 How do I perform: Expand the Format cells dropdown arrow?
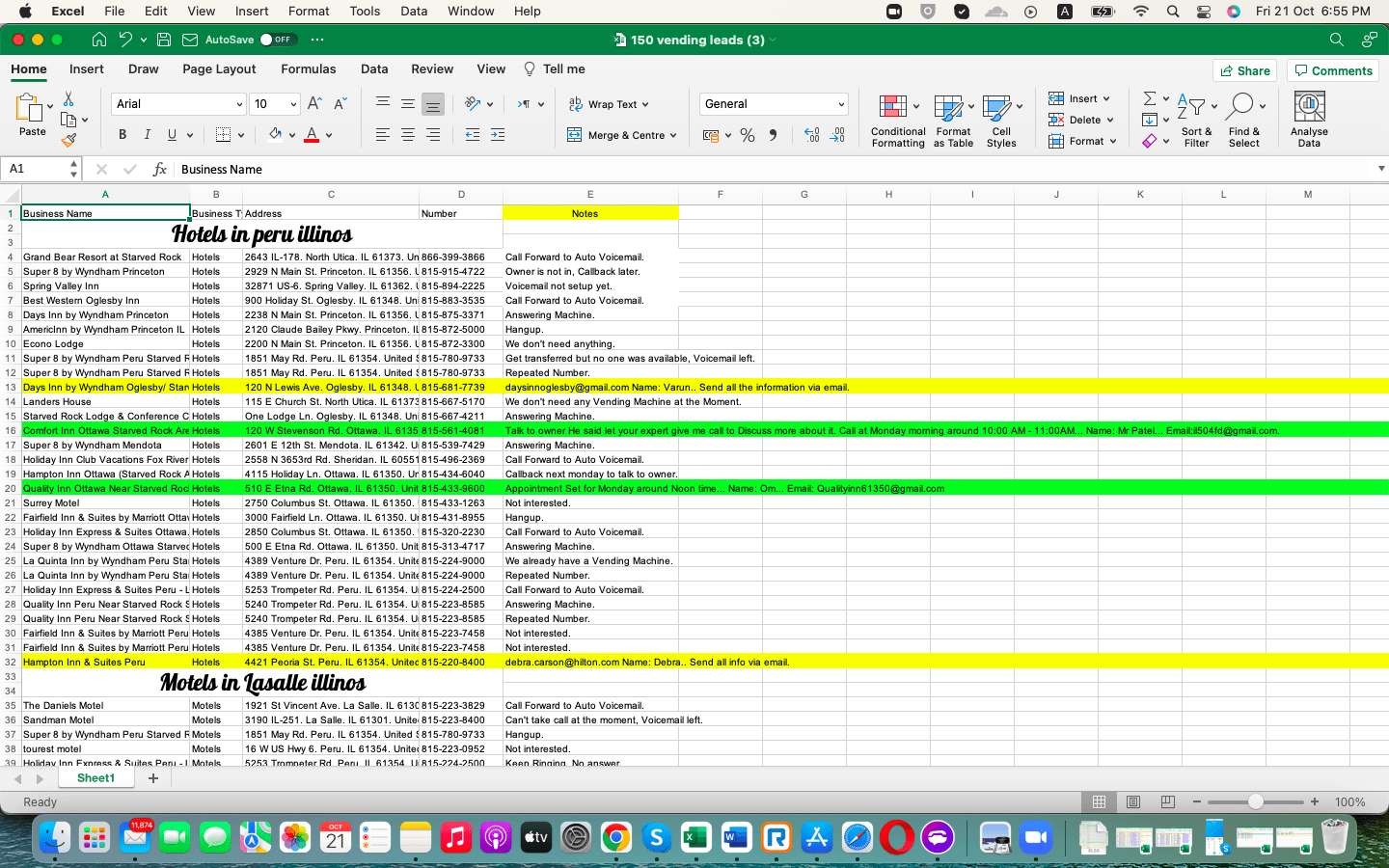point(1113,141)
